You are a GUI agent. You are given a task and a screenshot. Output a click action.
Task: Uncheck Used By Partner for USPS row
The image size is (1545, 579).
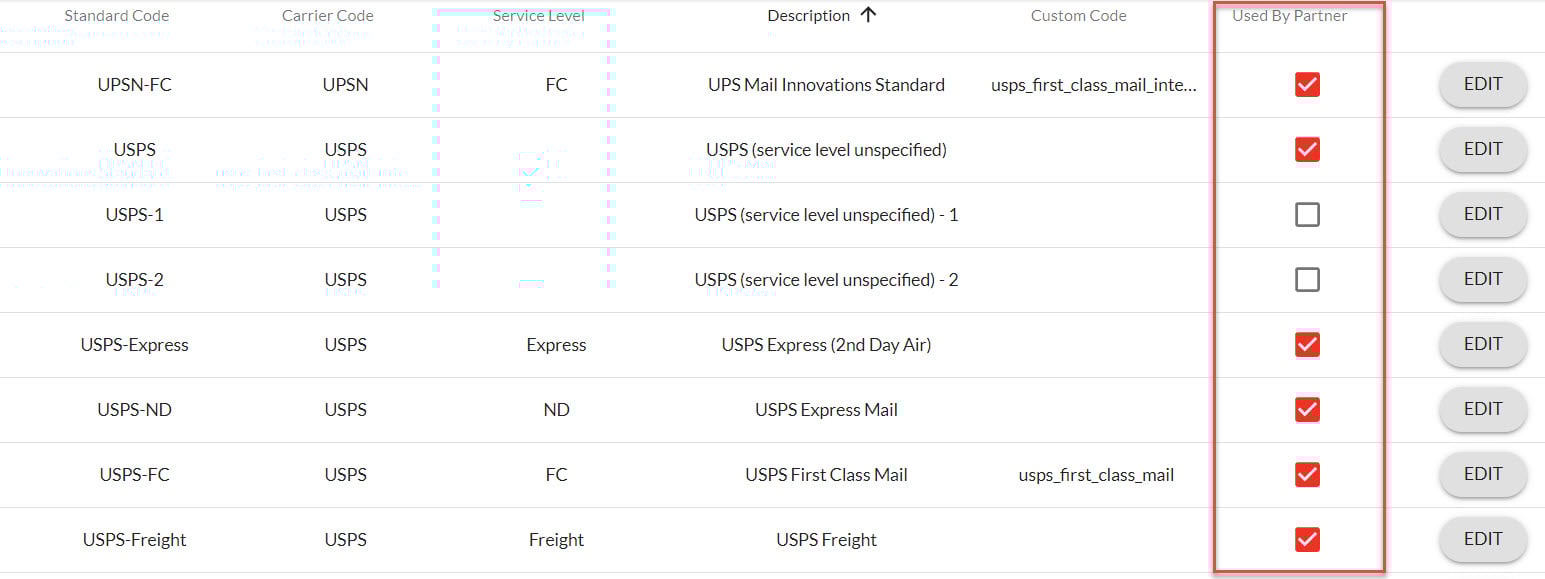click(x=1306, y=150)
